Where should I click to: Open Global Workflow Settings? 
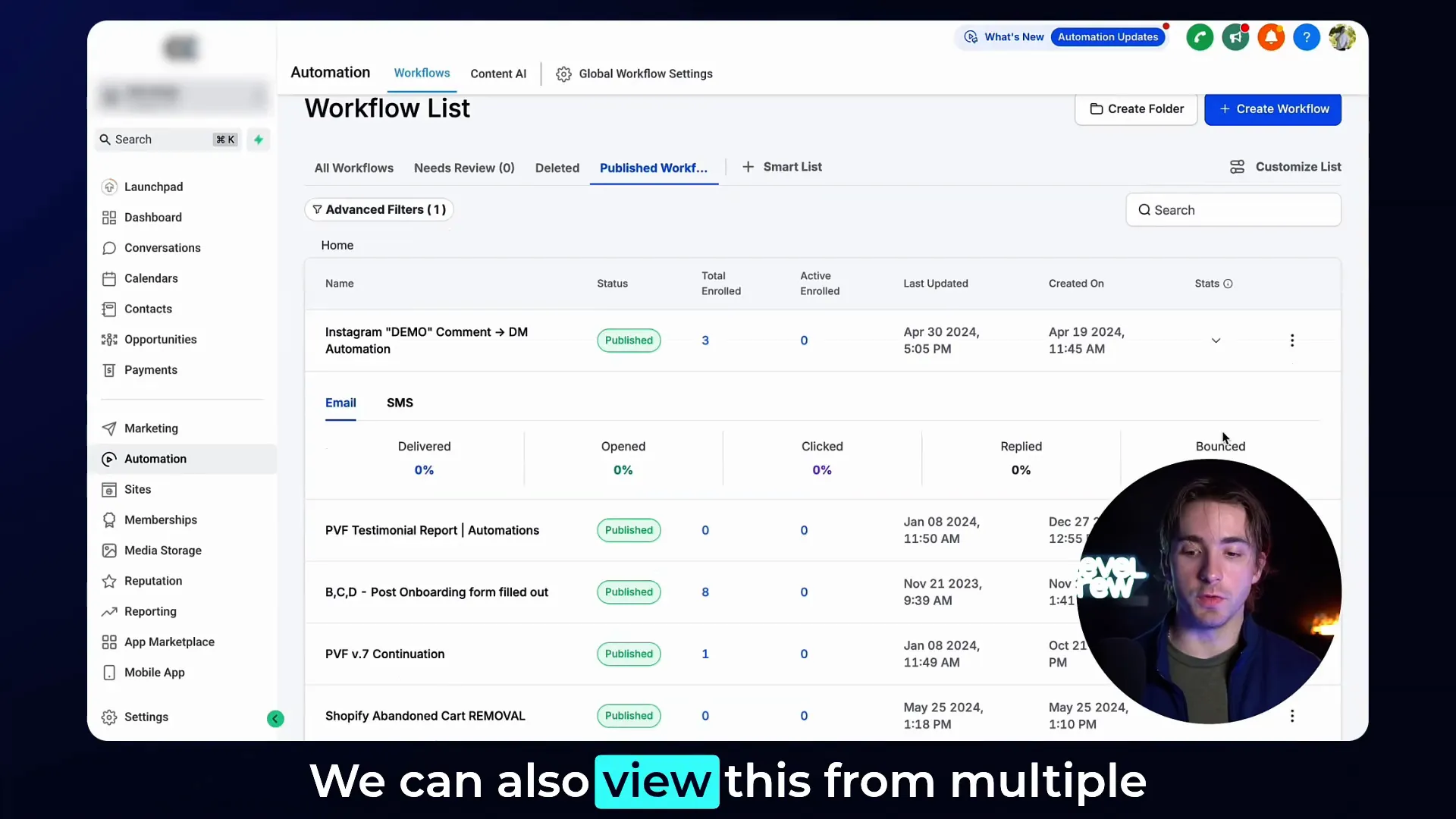(635, 74)
